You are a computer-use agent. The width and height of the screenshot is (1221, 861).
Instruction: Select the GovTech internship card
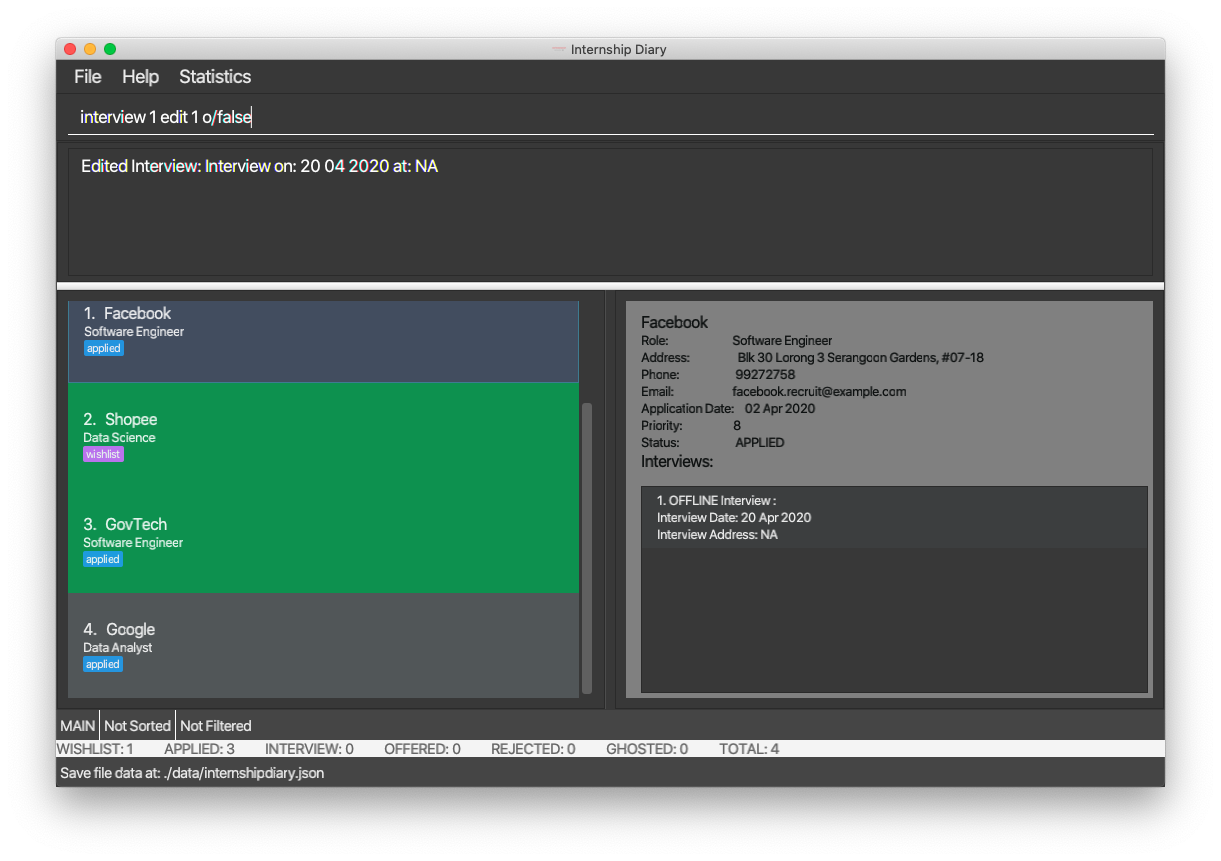[x=323, y=541]
